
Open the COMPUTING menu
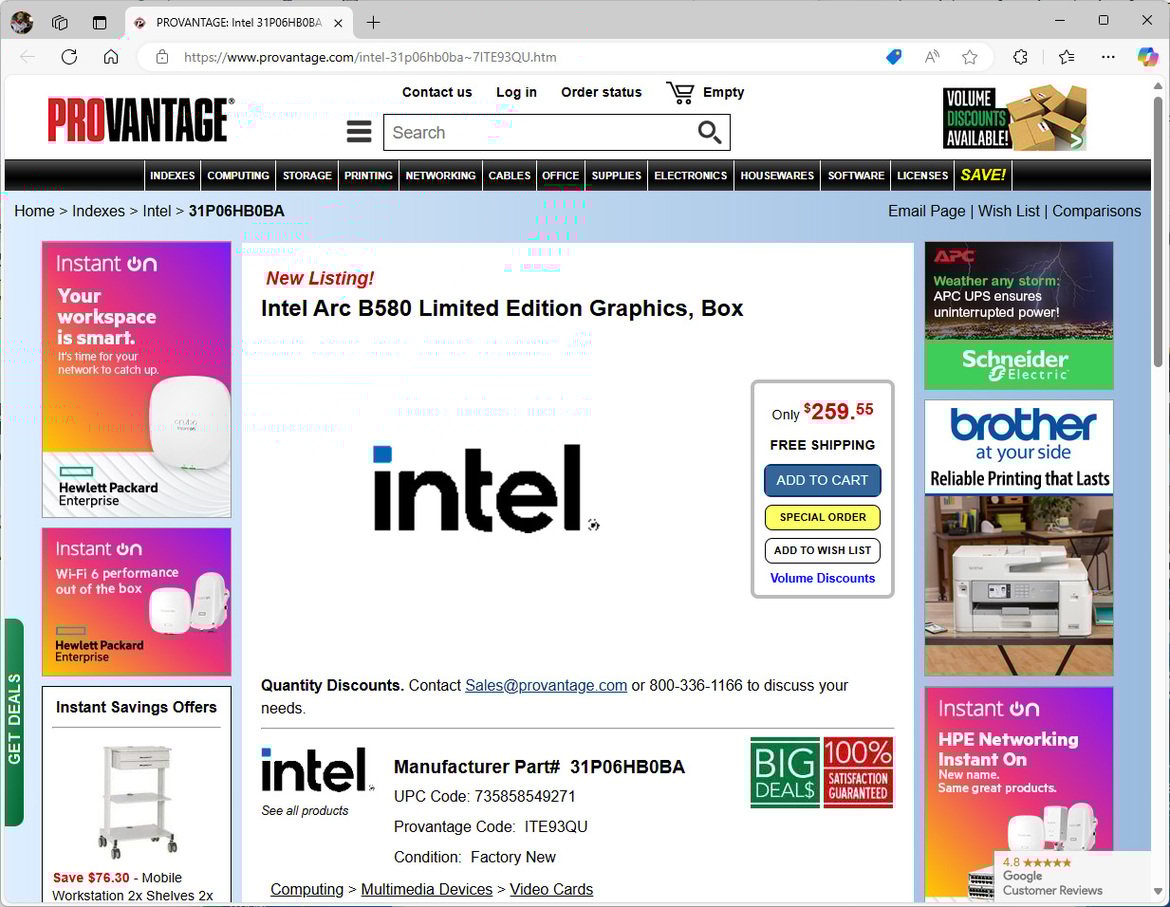[238, 175]
